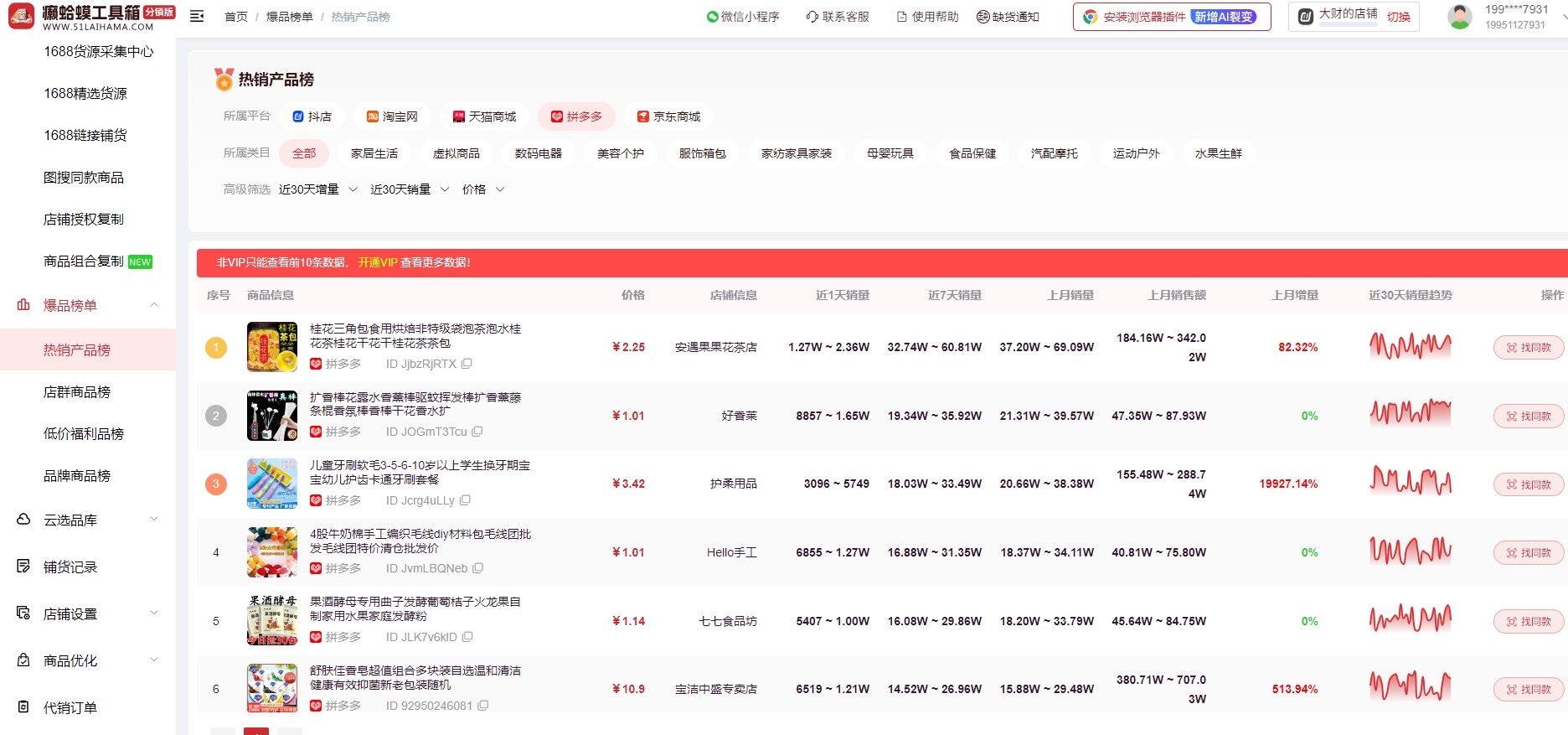Select the 抖店 platform filter
1568x735 pixels.
[x=312, y=116]
